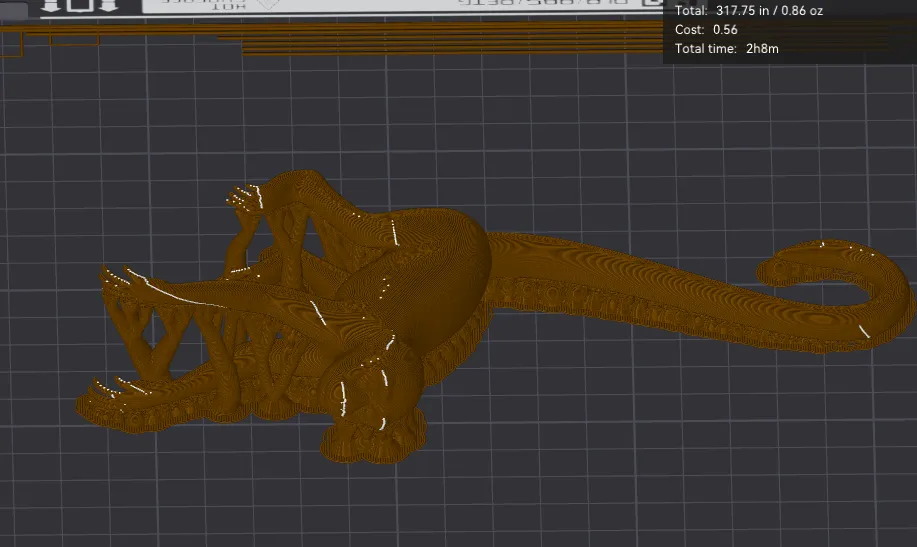Click the Cost value 0.56
The height and width of the screenshot is (547, 917).
point(725,30)
